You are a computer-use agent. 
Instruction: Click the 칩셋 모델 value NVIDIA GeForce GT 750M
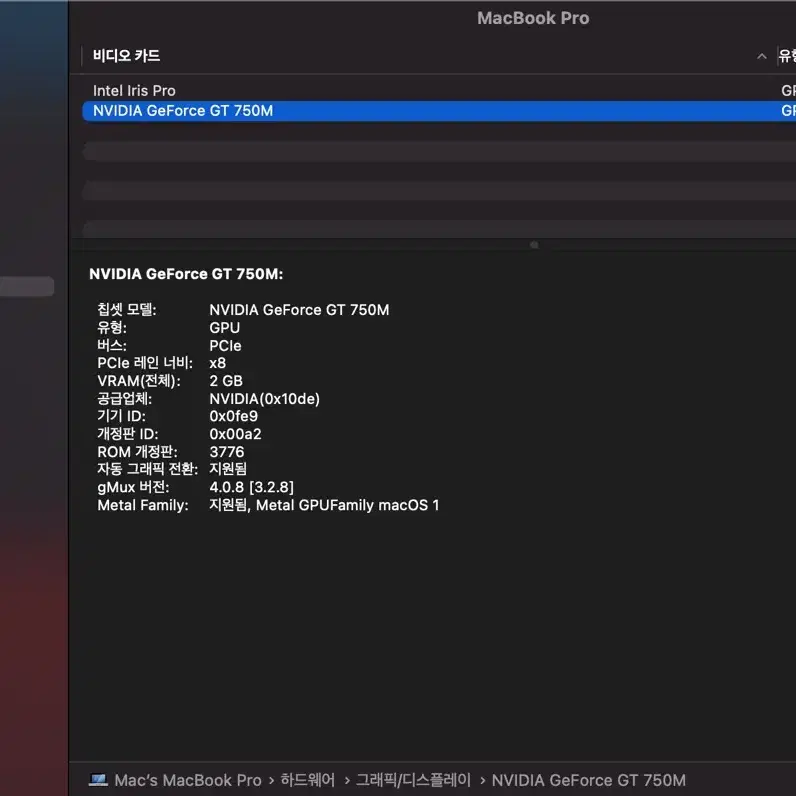[299, 310]
